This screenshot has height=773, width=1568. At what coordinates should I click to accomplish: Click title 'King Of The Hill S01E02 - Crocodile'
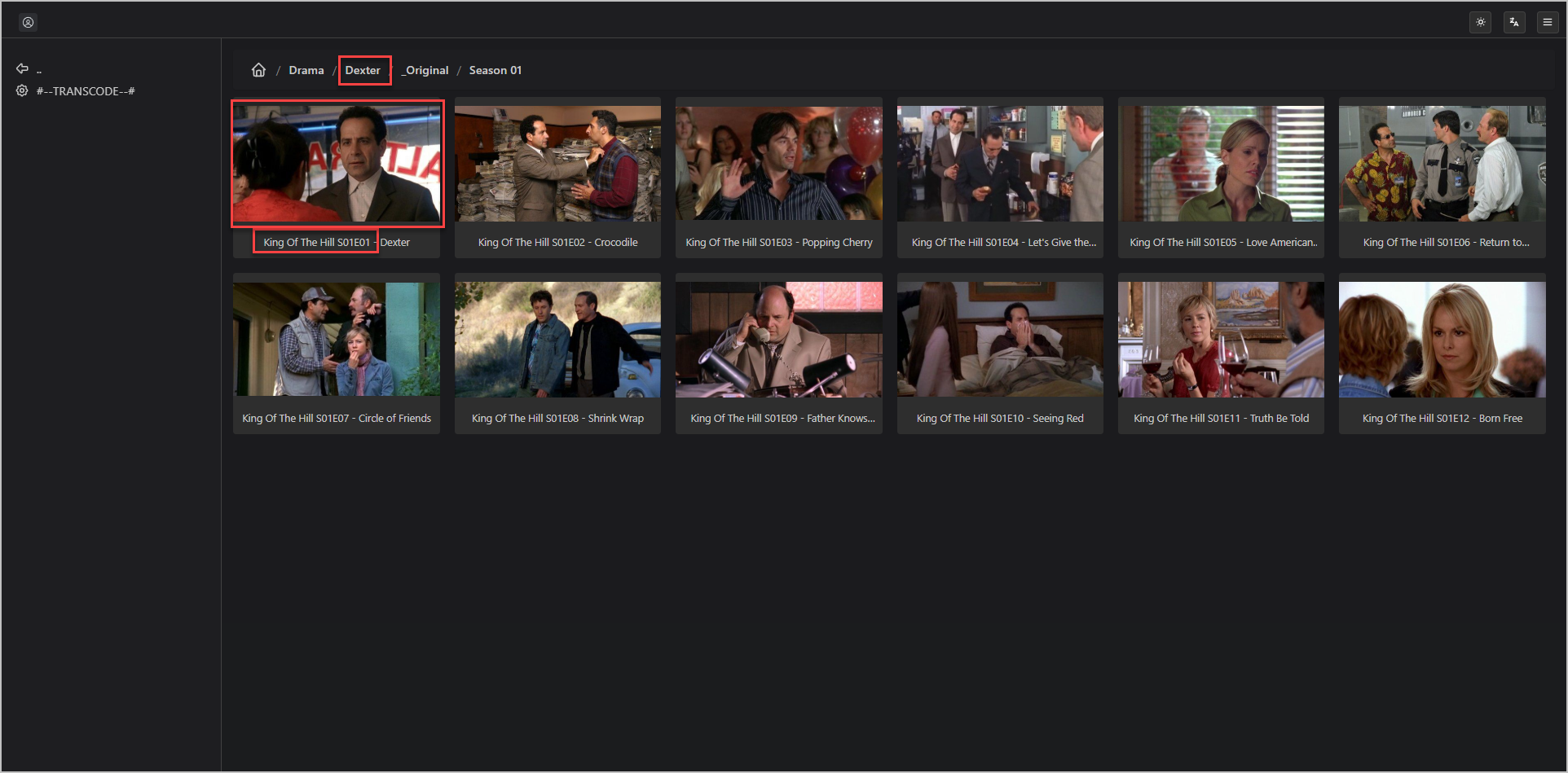tap(557, 243)
